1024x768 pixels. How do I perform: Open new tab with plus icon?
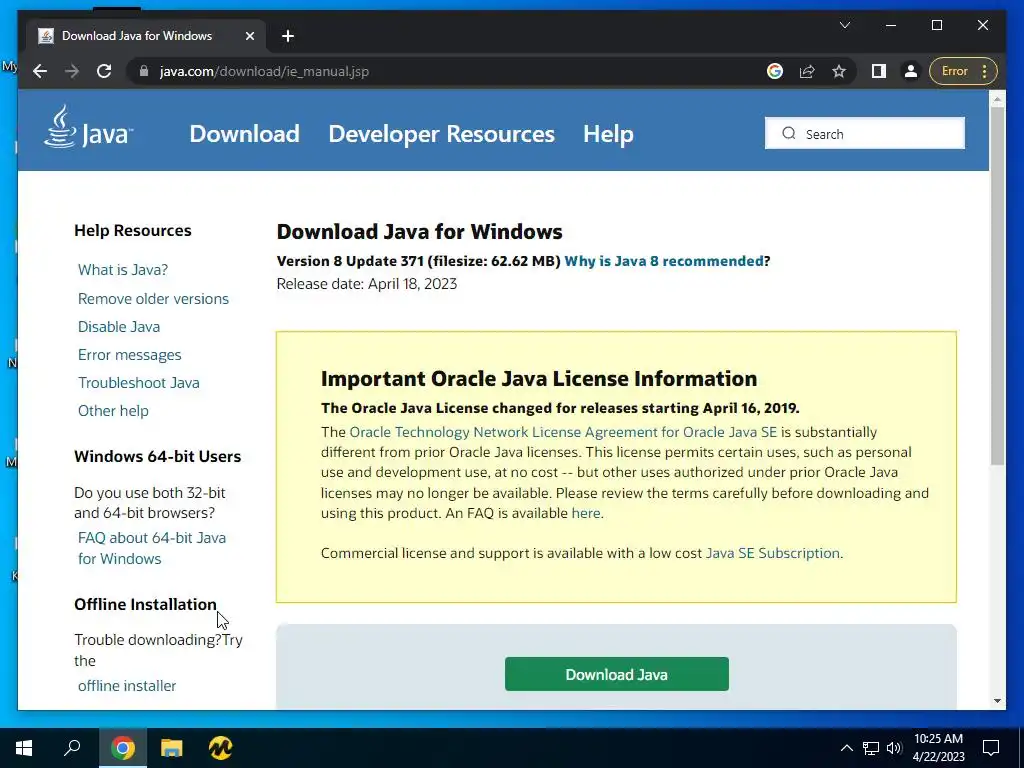(288, 36)
